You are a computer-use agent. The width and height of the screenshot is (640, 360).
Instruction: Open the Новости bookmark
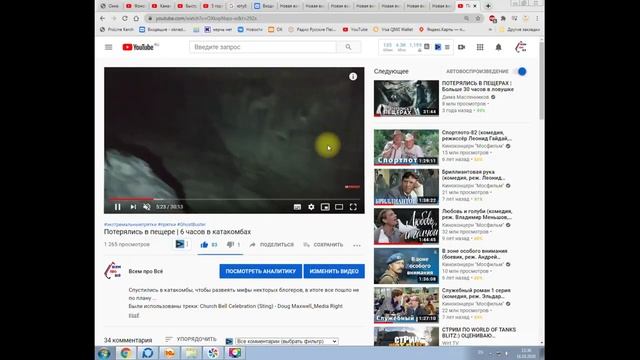(250, 29)
